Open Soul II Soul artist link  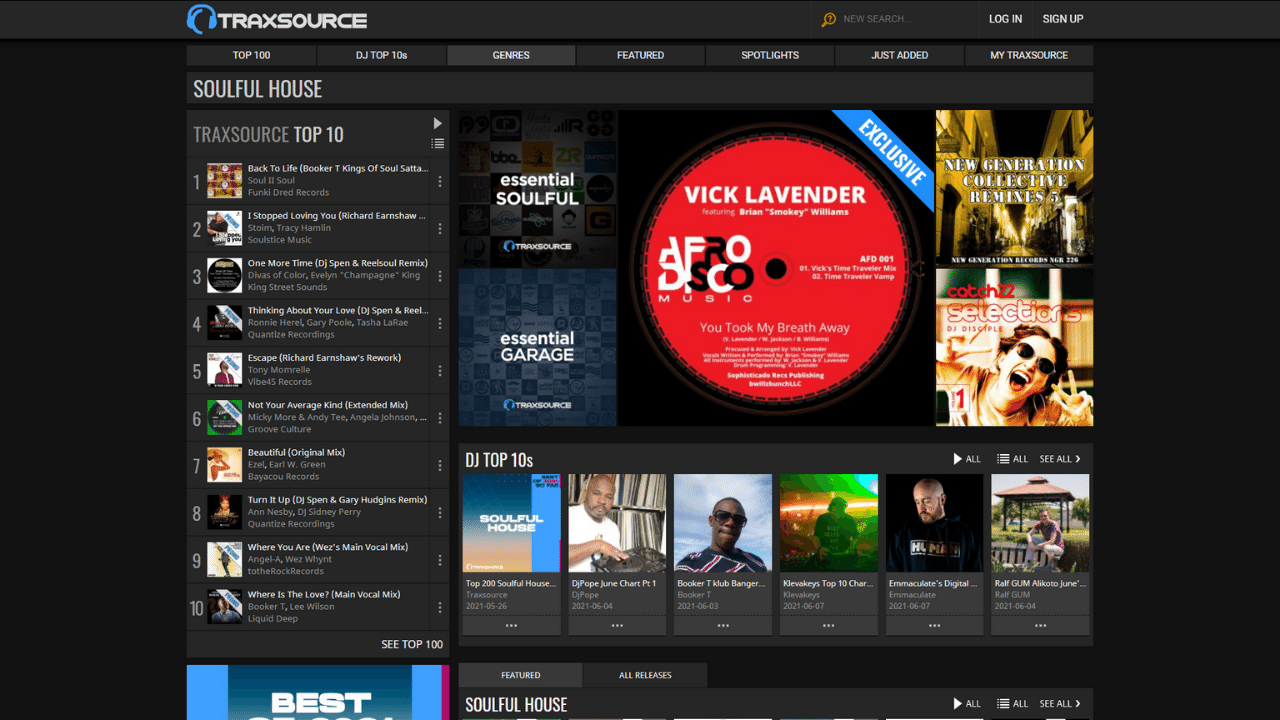tap(271, 181)
